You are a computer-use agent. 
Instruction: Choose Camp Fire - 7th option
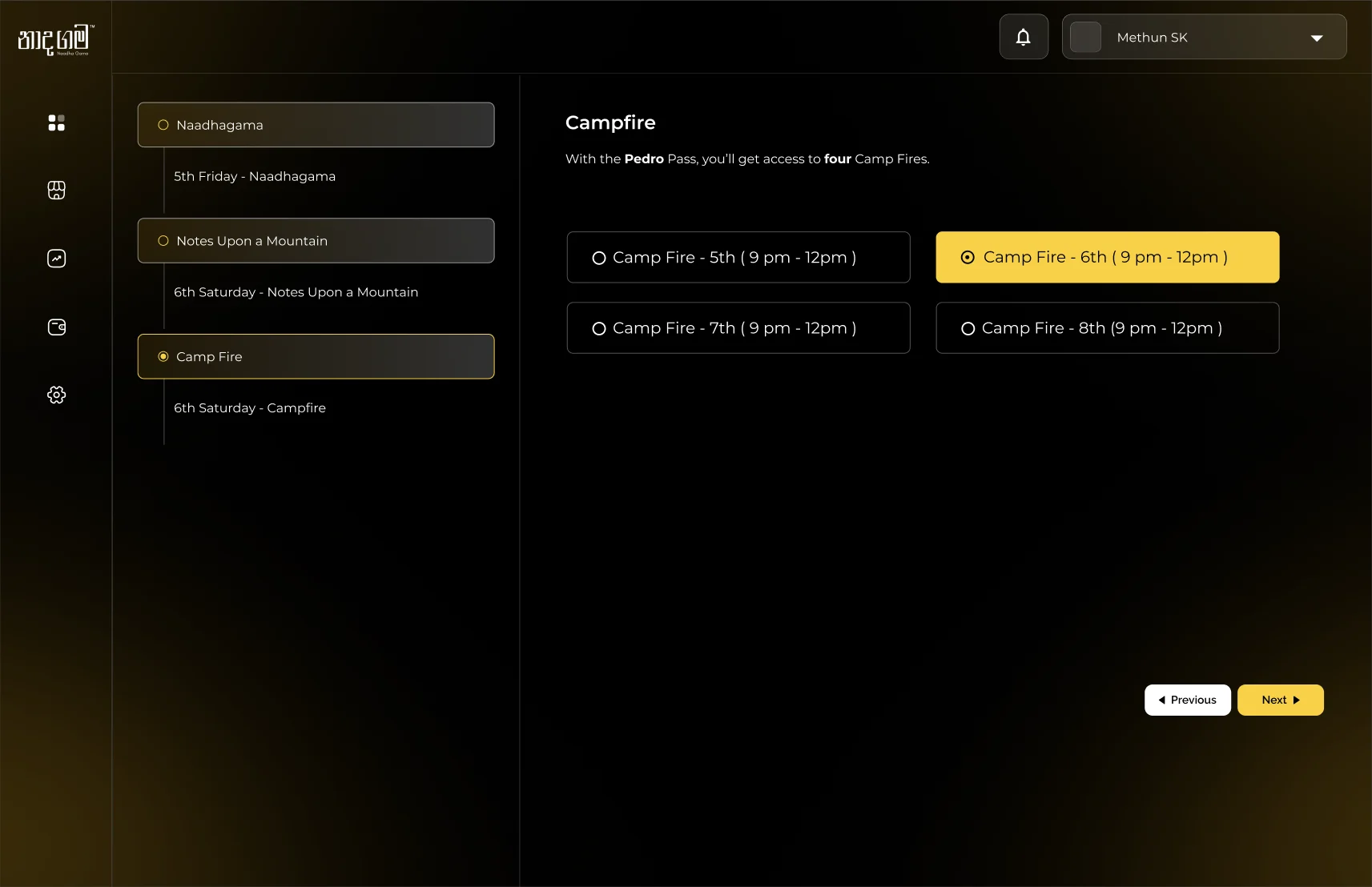tap(738, 327)
